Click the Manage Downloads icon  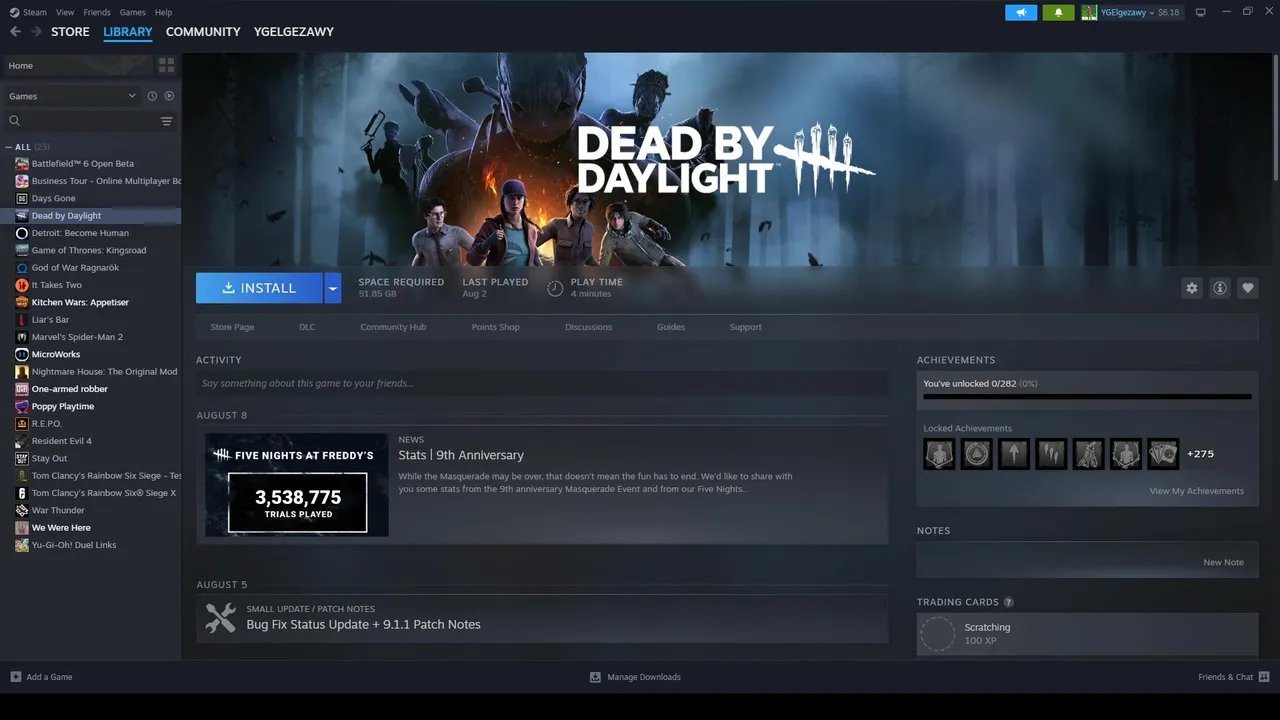click(595, 677)
